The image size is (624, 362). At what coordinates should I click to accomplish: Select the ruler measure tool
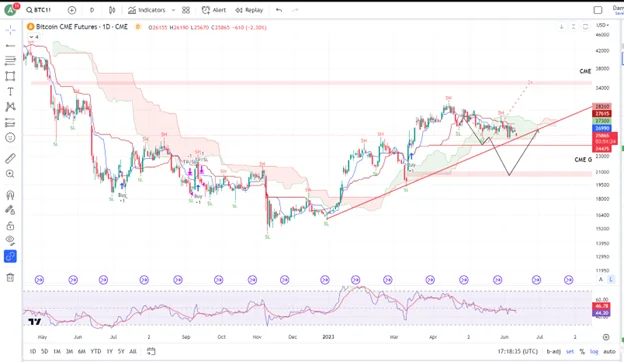click(10, 158)
